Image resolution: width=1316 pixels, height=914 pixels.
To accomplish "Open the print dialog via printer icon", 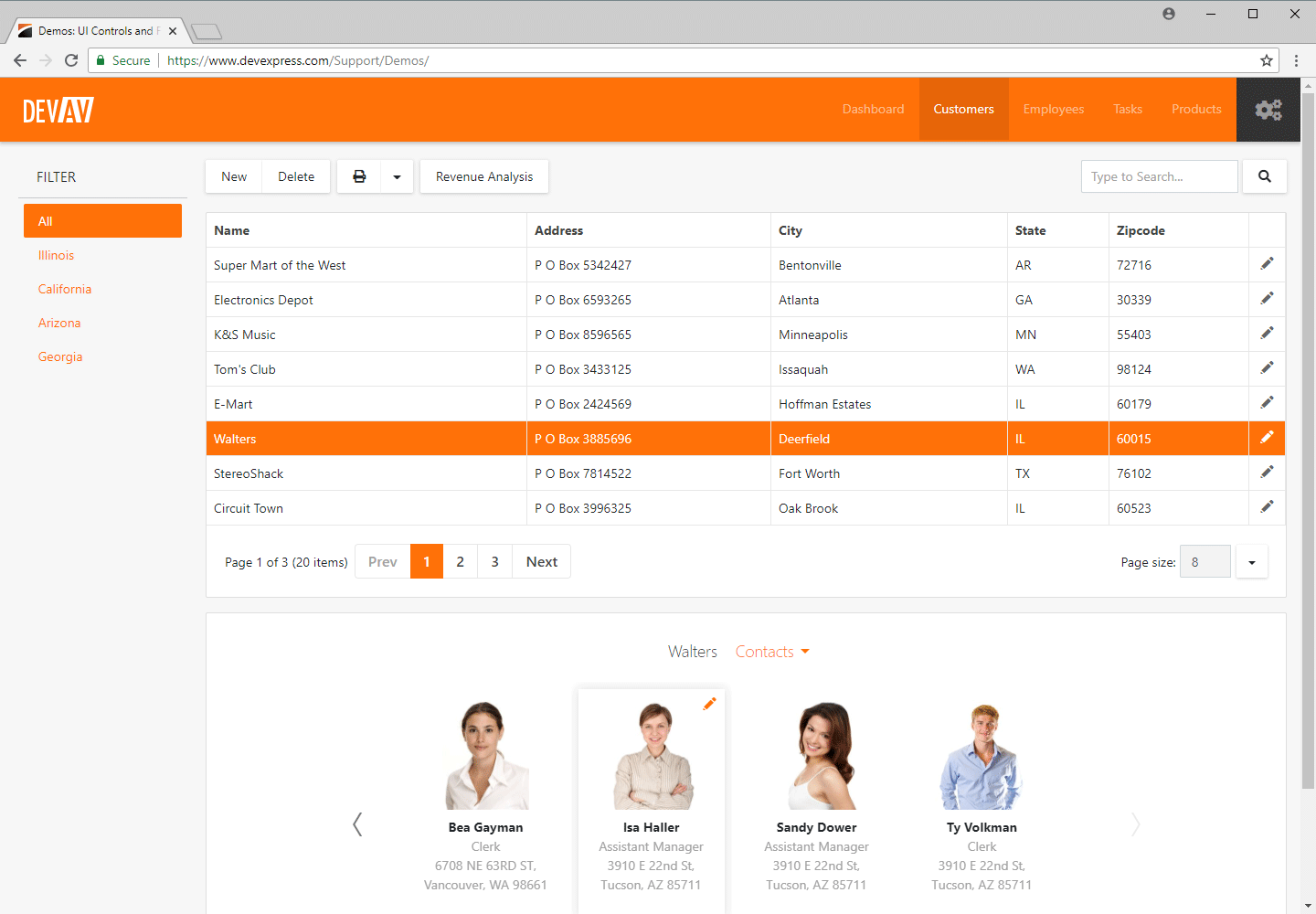I will point(359,176).
